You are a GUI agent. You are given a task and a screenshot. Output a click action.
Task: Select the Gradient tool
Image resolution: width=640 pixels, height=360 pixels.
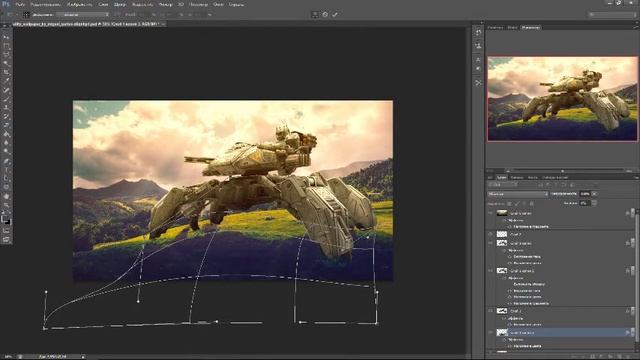pos(6,134)
